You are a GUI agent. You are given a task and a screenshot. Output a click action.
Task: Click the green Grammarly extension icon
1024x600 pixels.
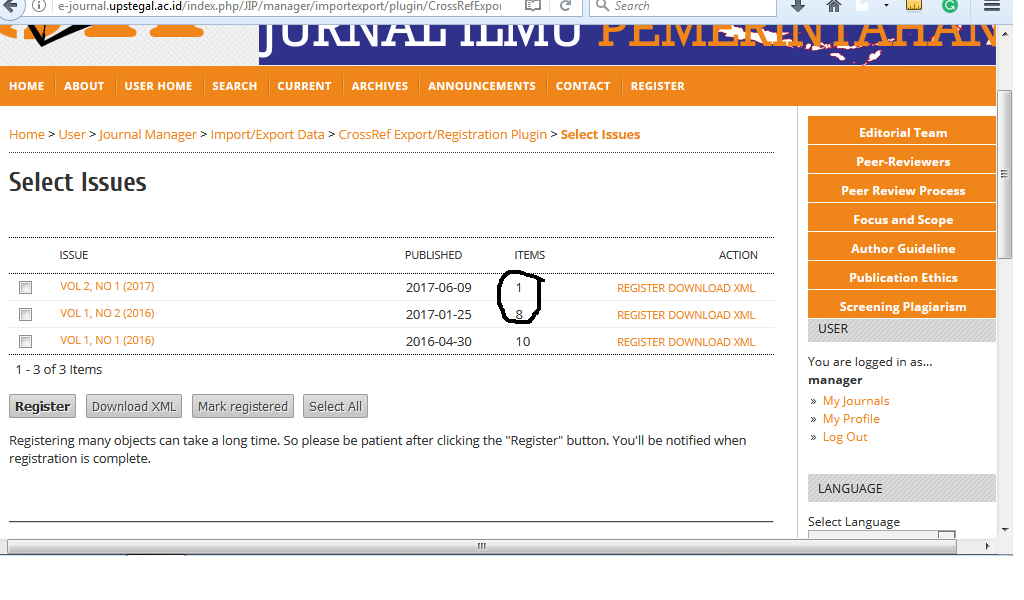950,6
